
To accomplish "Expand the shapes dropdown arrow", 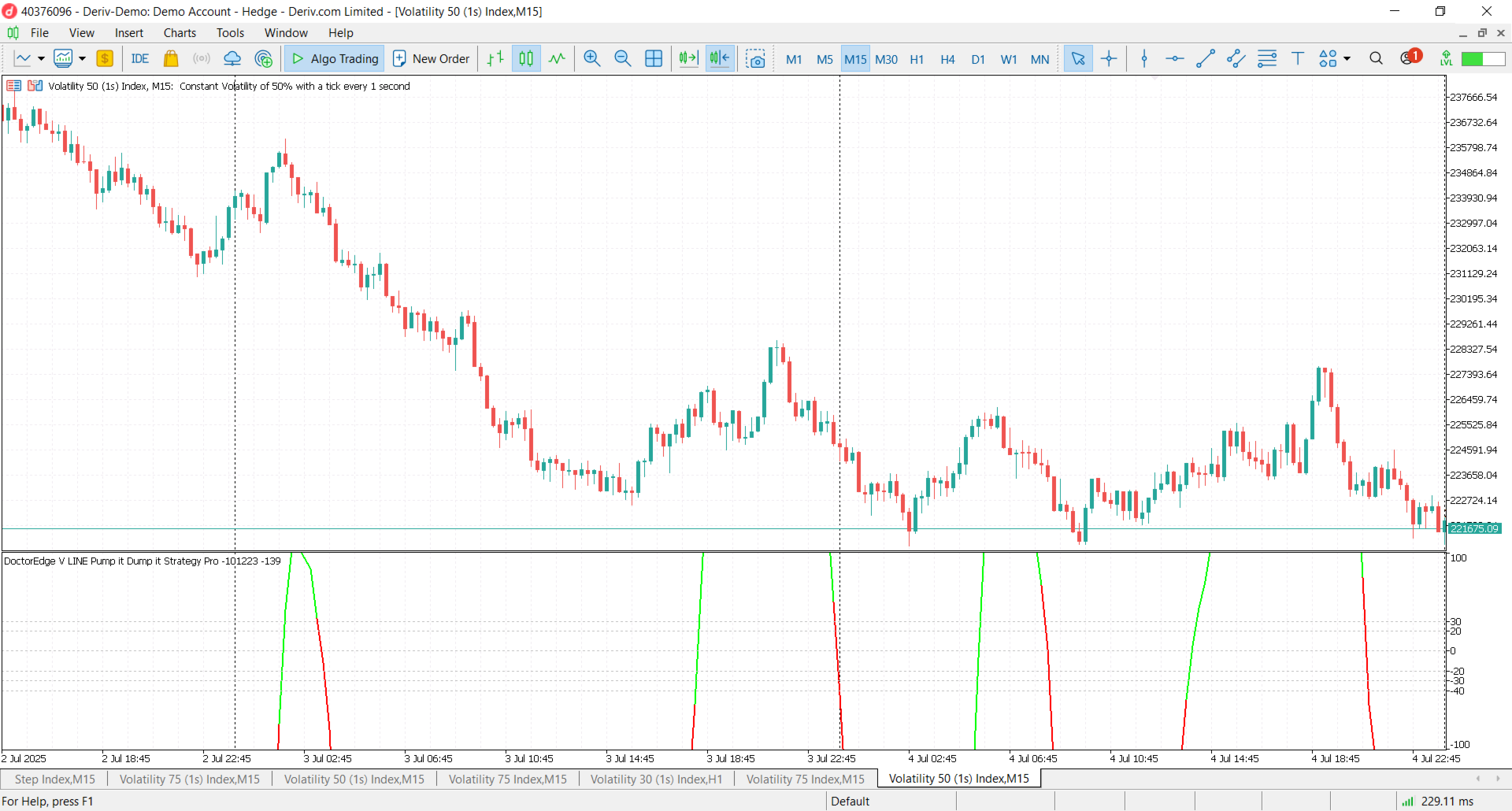I will [1347, 59].
